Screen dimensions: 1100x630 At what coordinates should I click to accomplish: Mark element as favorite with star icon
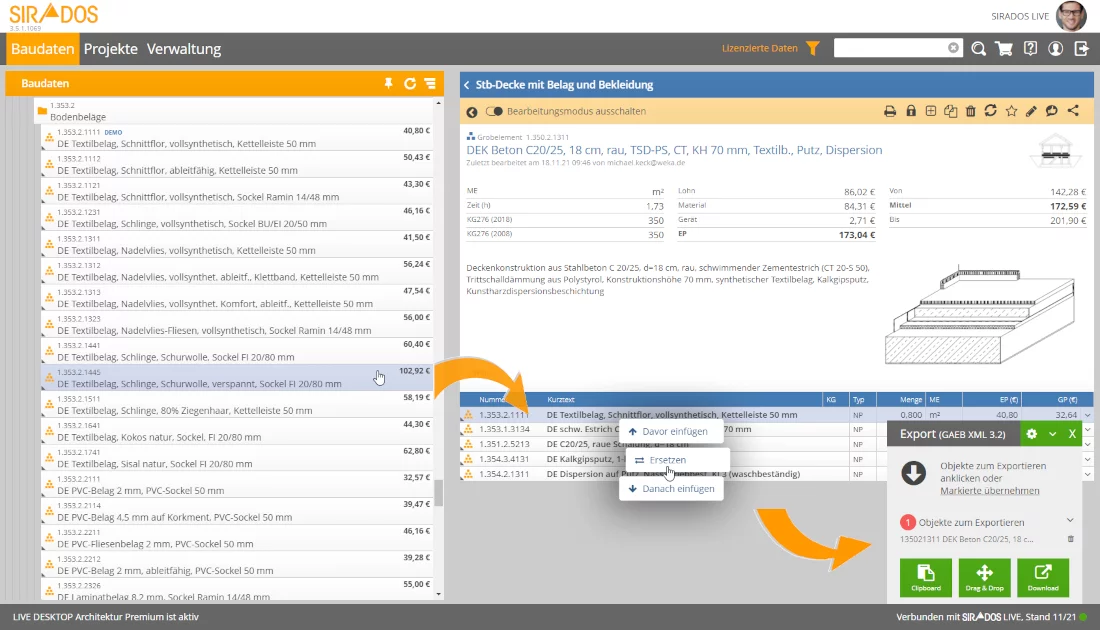pyautogui.click(x=1011, y=111)
